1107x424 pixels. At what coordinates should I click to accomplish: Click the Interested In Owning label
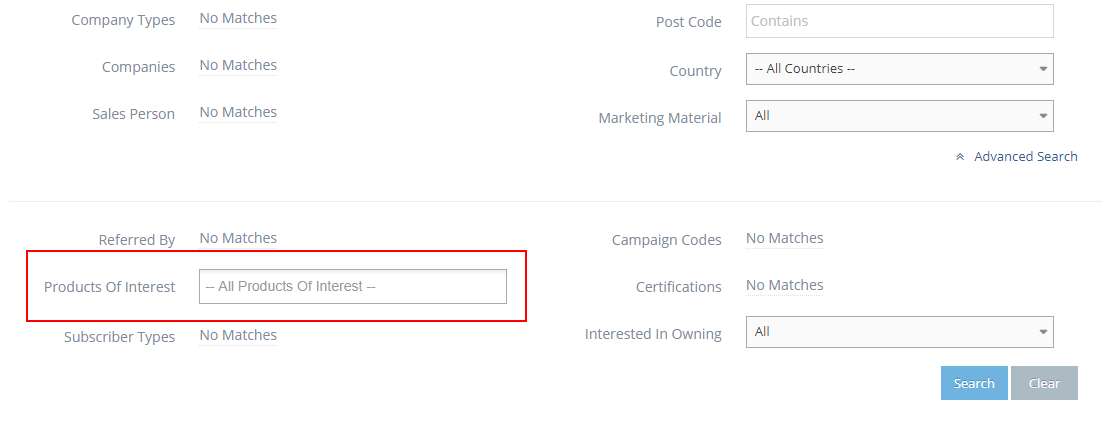[x=653, y=334]
